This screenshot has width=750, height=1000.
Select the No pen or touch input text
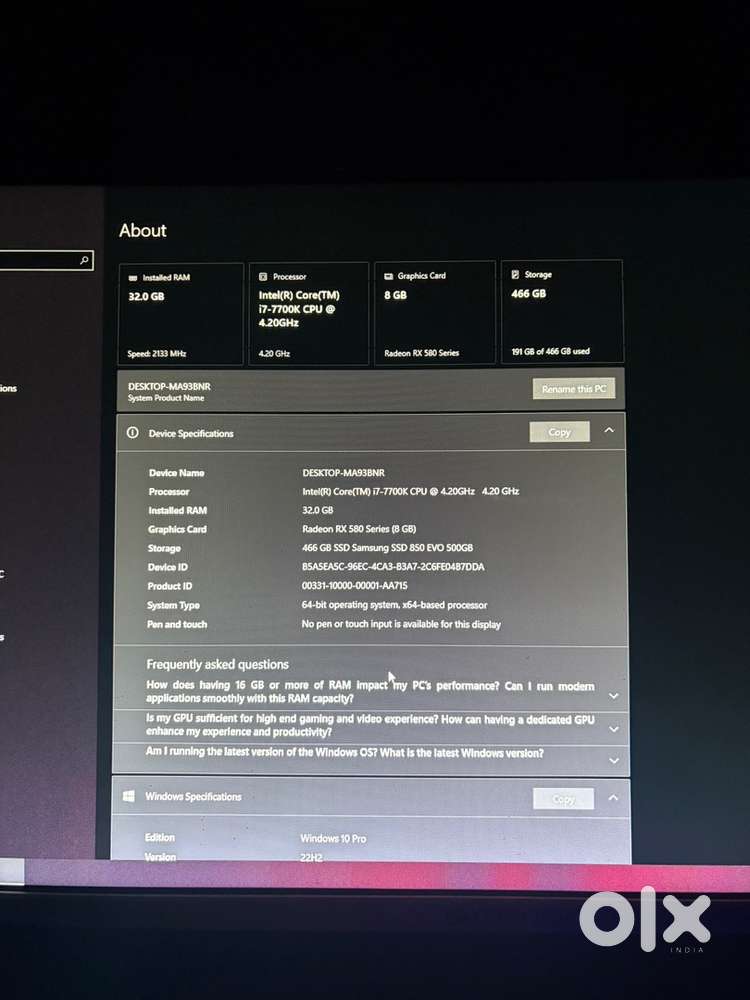click(401, 624)
